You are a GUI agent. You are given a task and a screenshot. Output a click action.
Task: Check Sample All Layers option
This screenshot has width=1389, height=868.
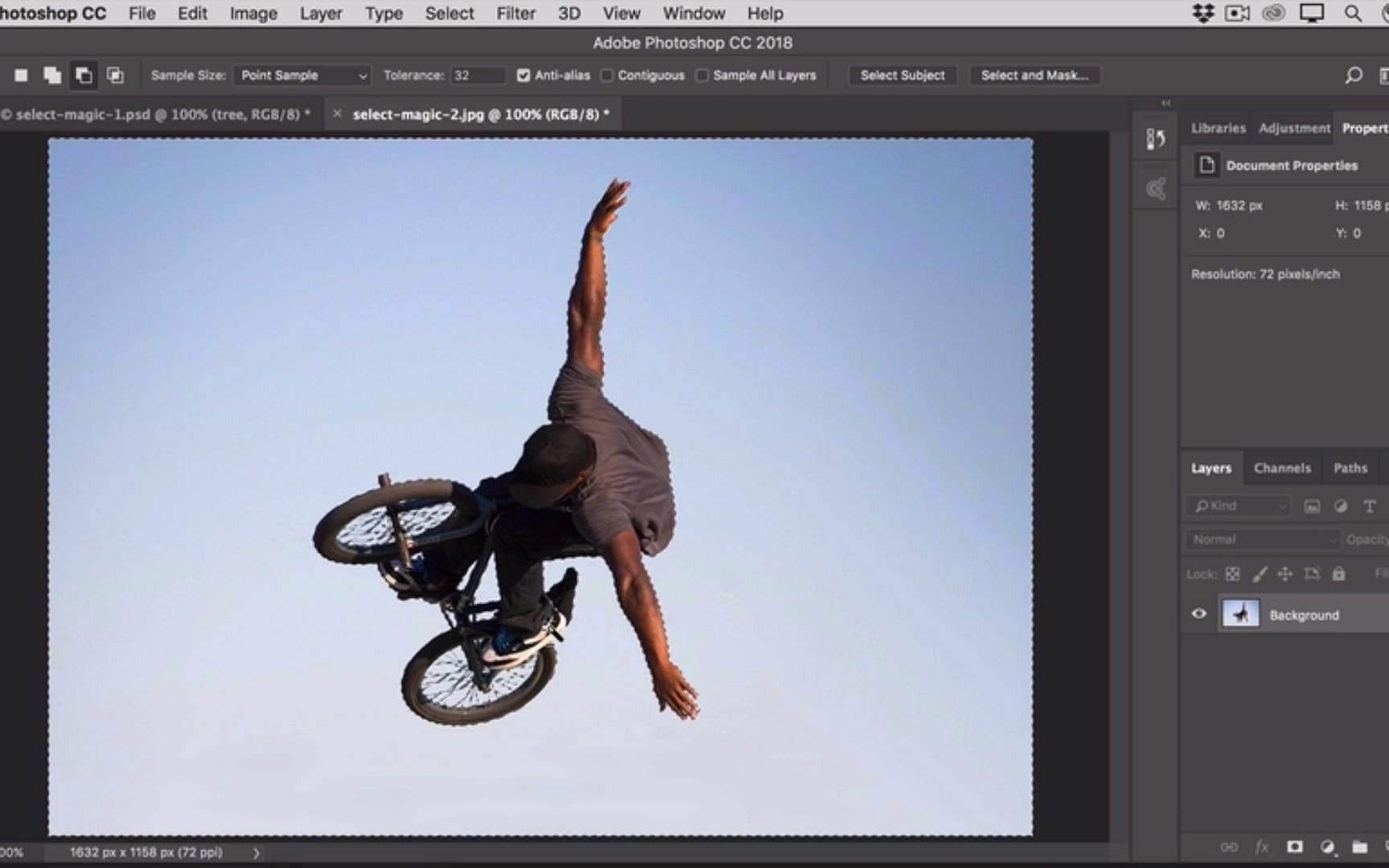point(702,75)
